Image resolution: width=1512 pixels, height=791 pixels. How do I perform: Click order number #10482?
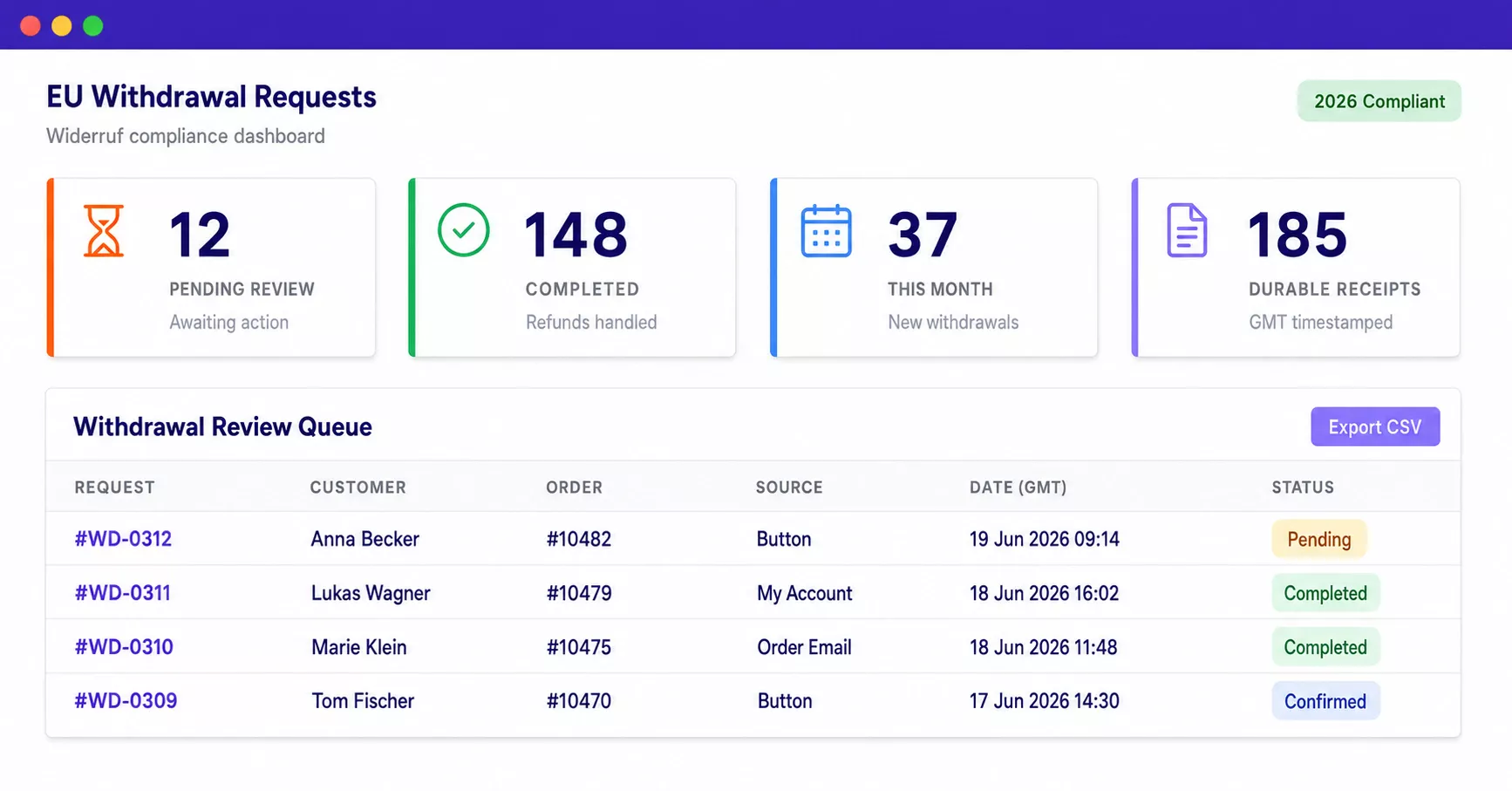coord(579,539)
